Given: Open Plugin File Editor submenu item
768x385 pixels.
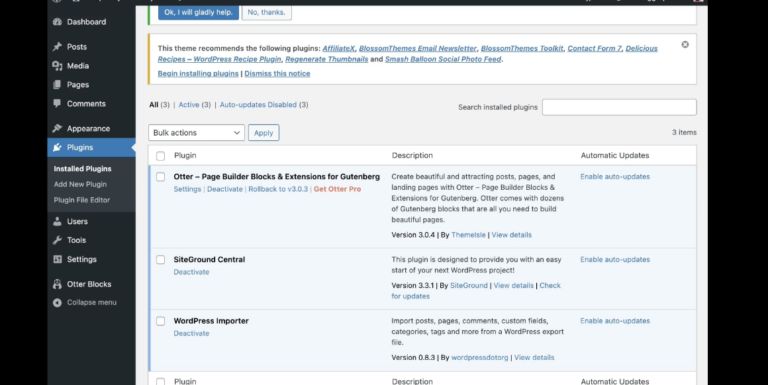Looking at the screenshot, I should pos(82,200).
